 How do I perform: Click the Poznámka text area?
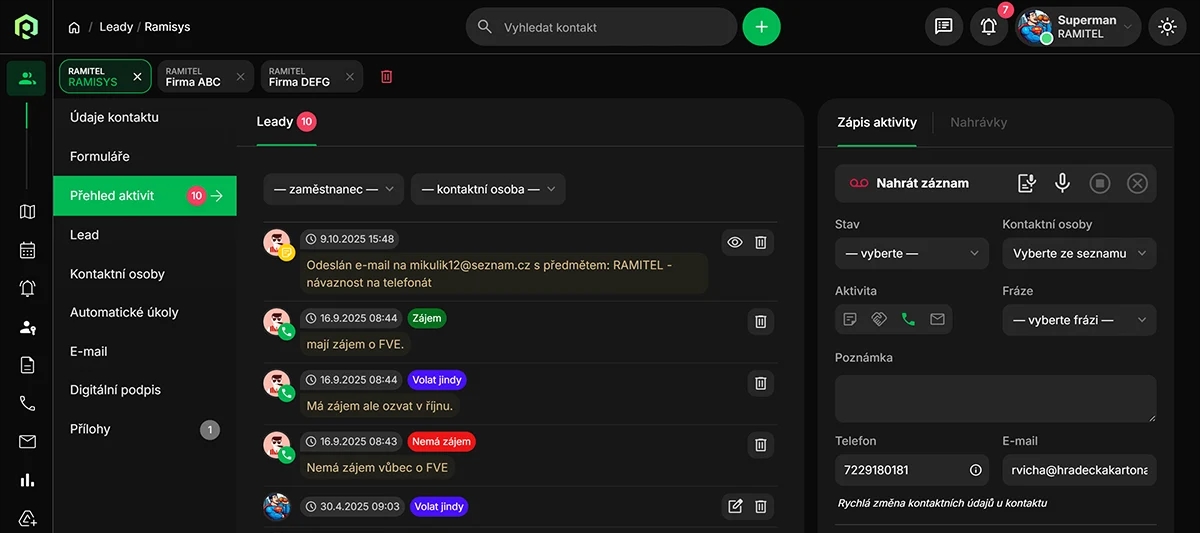click(x=995, y=398)
